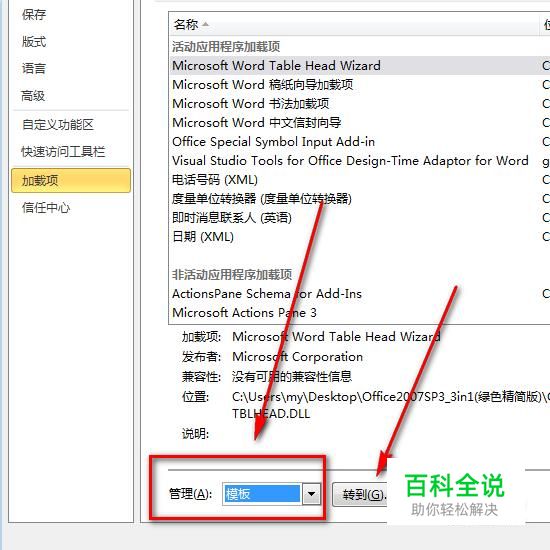Open the 保存 options category
Screen dimensions: 550x550
click(34, 15)
